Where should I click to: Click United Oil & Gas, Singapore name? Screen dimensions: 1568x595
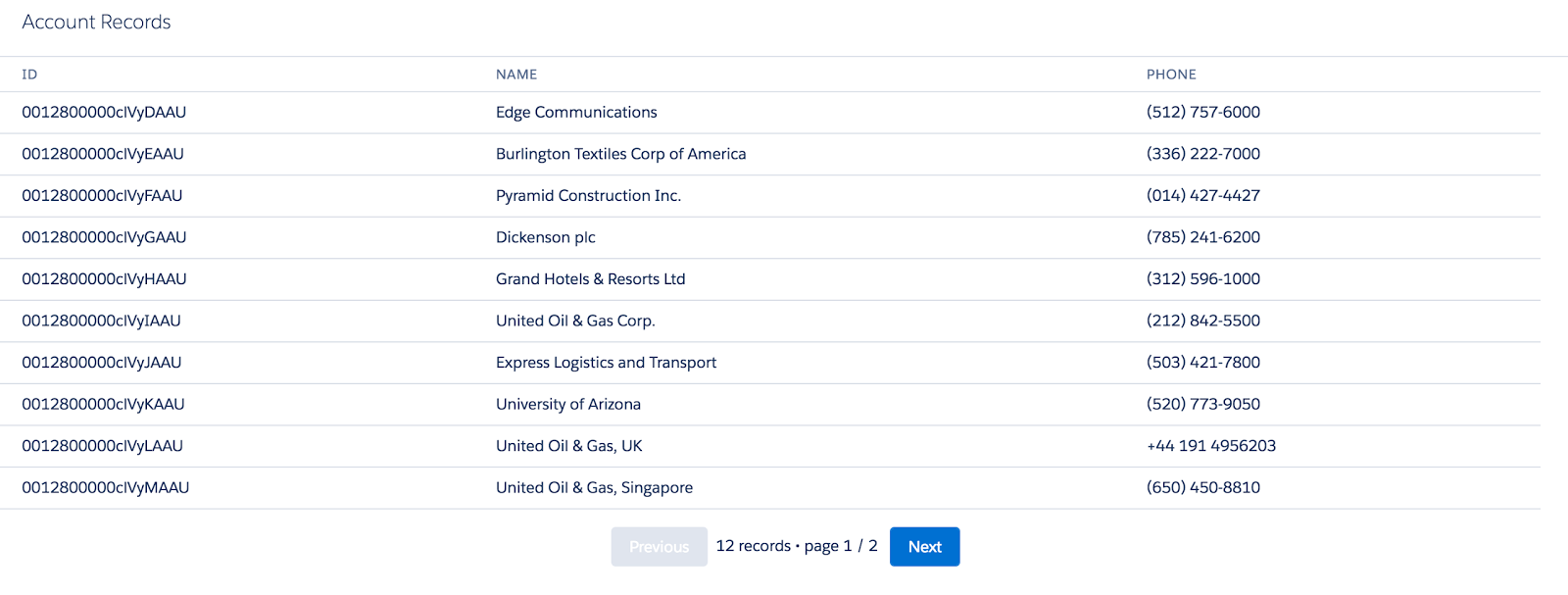click(594, 487)
